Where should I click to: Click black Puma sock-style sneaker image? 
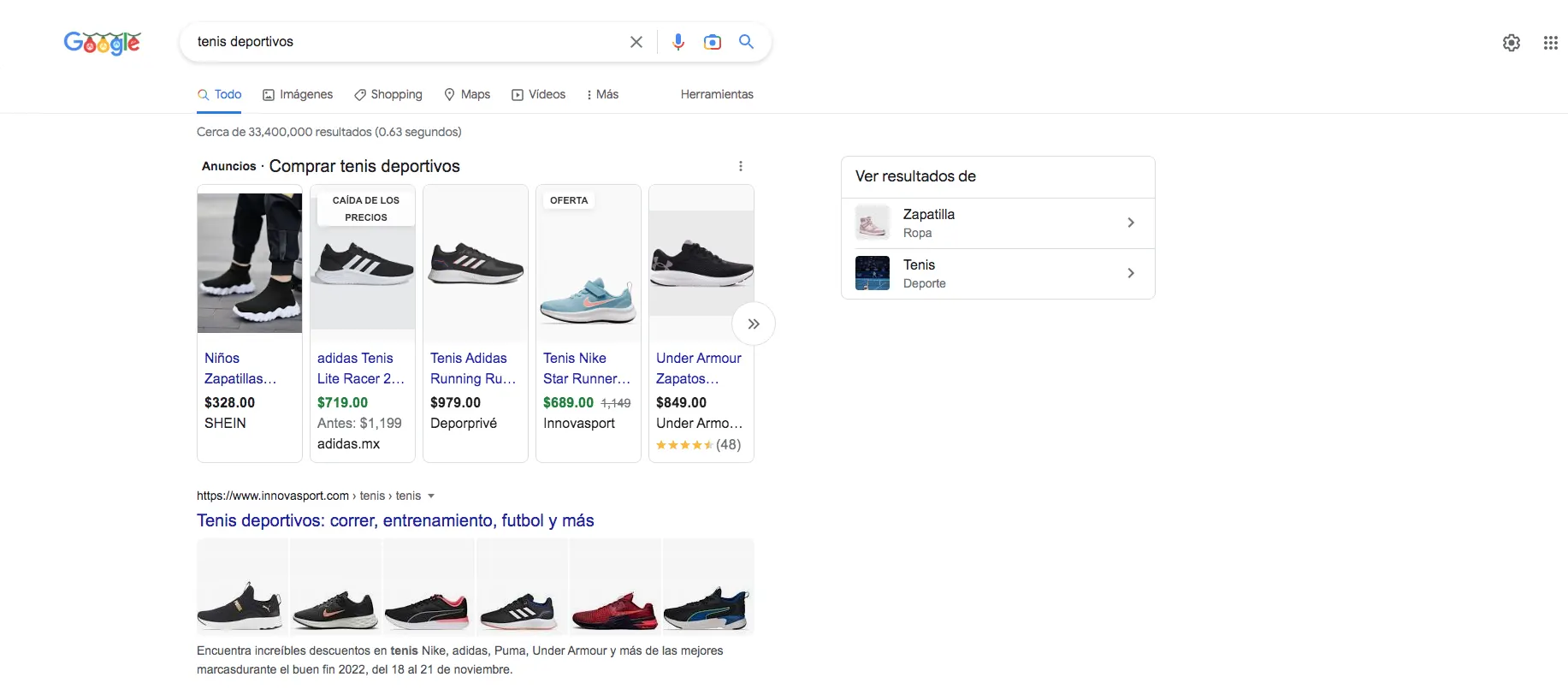[242, 587]
